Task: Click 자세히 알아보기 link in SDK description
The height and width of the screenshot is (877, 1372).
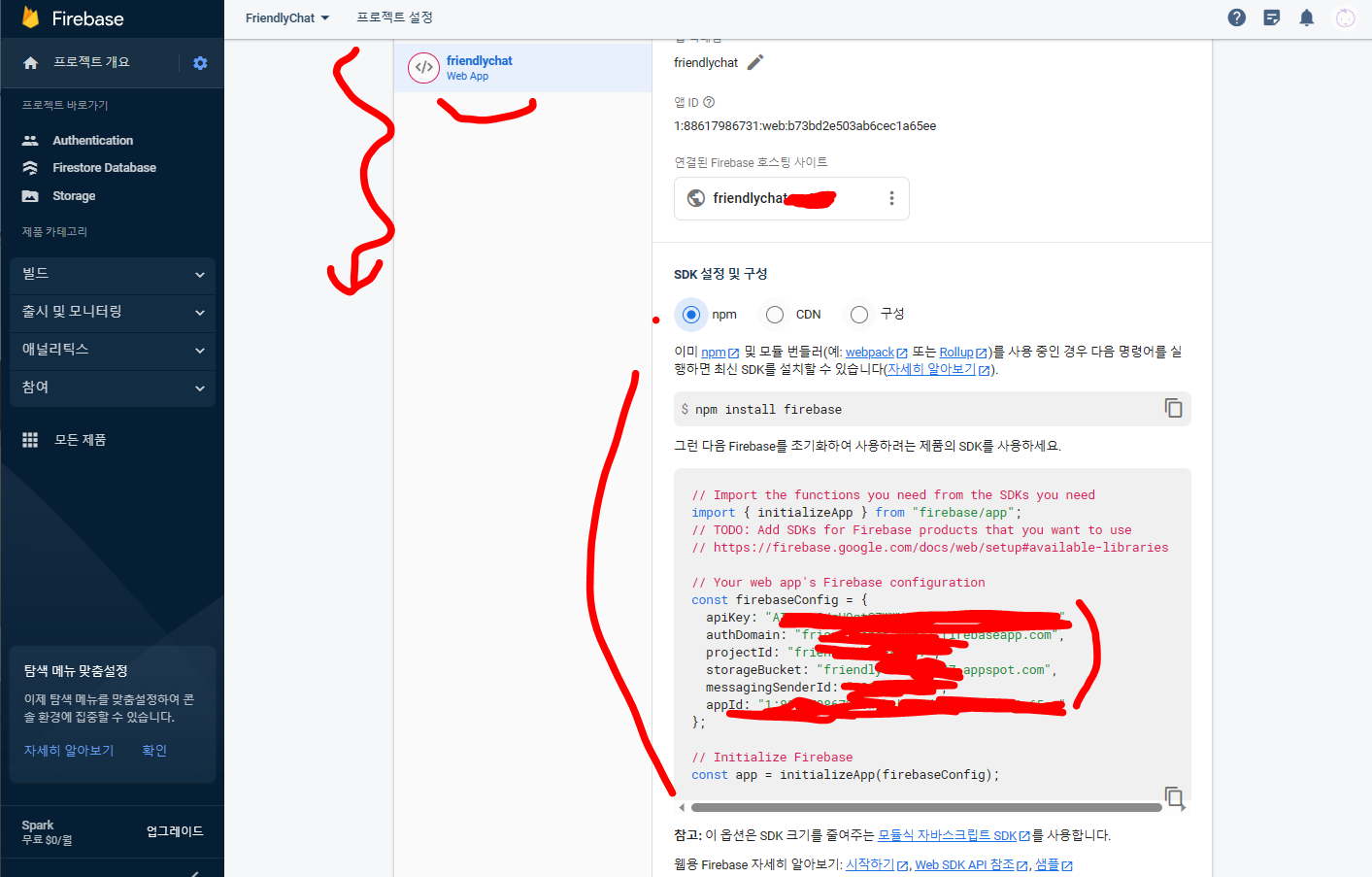Action: pyautogui.click(x=938, y=369)
